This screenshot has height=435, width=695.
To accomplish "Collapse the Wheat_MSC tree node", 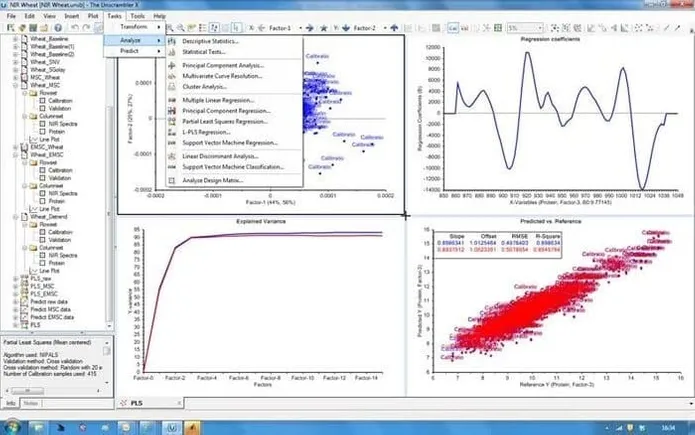I will (x=16, y=85).
